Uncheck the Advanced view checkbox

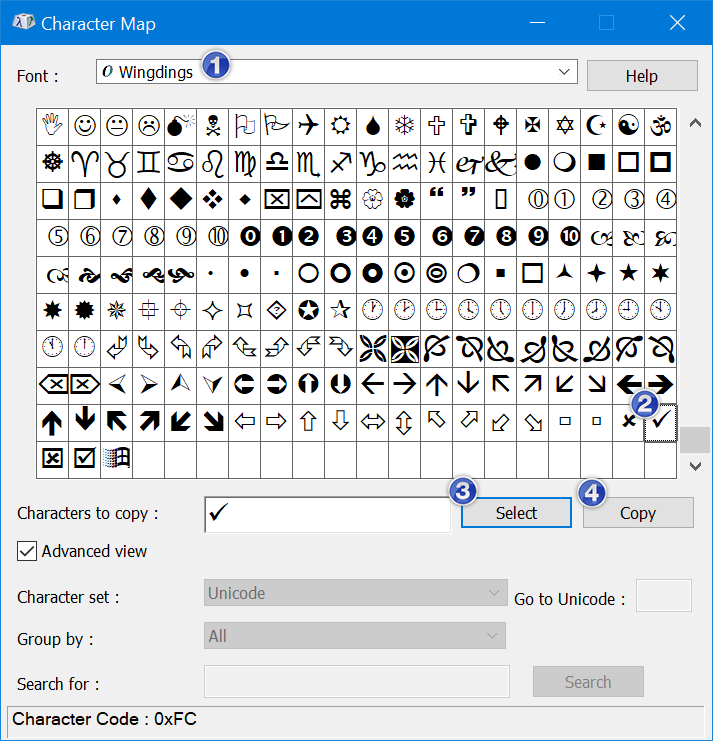pos(27,551)
